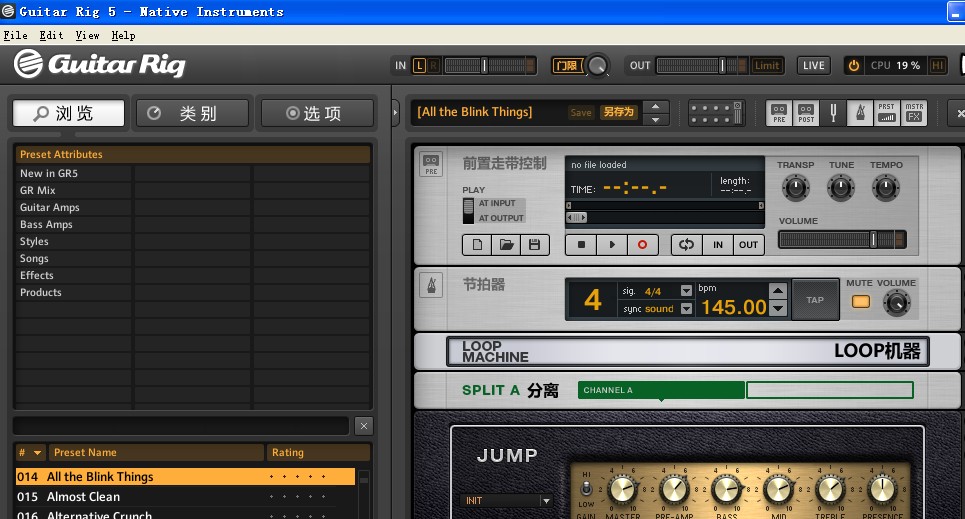Open the Edit menu
Image resolution: width=965 pixels, height=519 pixels.
[x=52, y=36]
